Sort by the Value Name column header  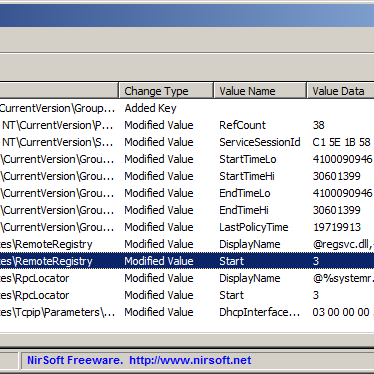260,91
